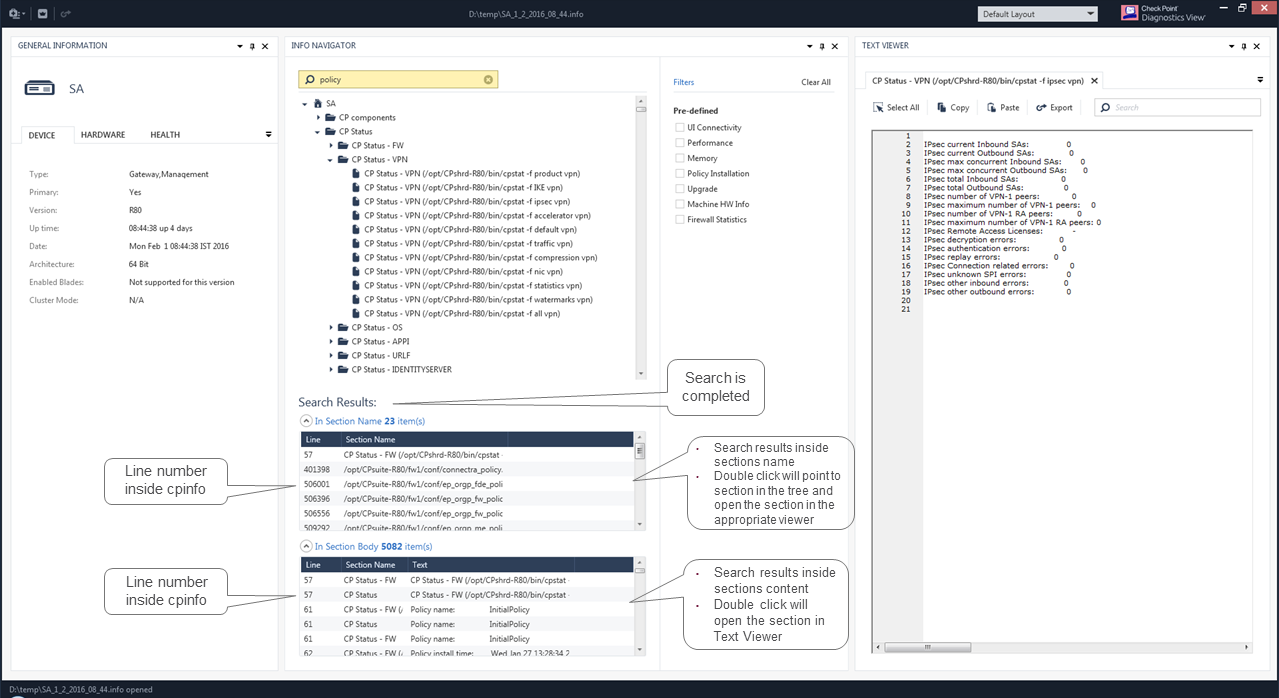Click the Paste toolbar button
Screen dimensions: 1279x698
click(x=1003, y=107)
